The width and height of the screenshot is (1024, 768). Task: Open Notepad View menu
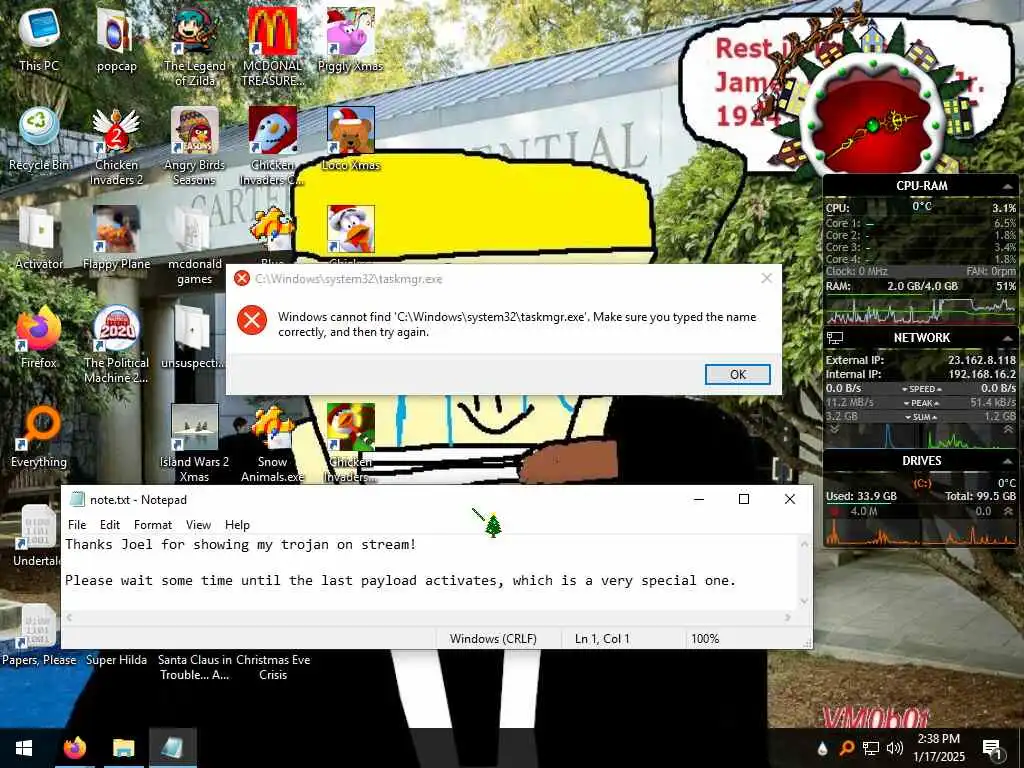198,524
